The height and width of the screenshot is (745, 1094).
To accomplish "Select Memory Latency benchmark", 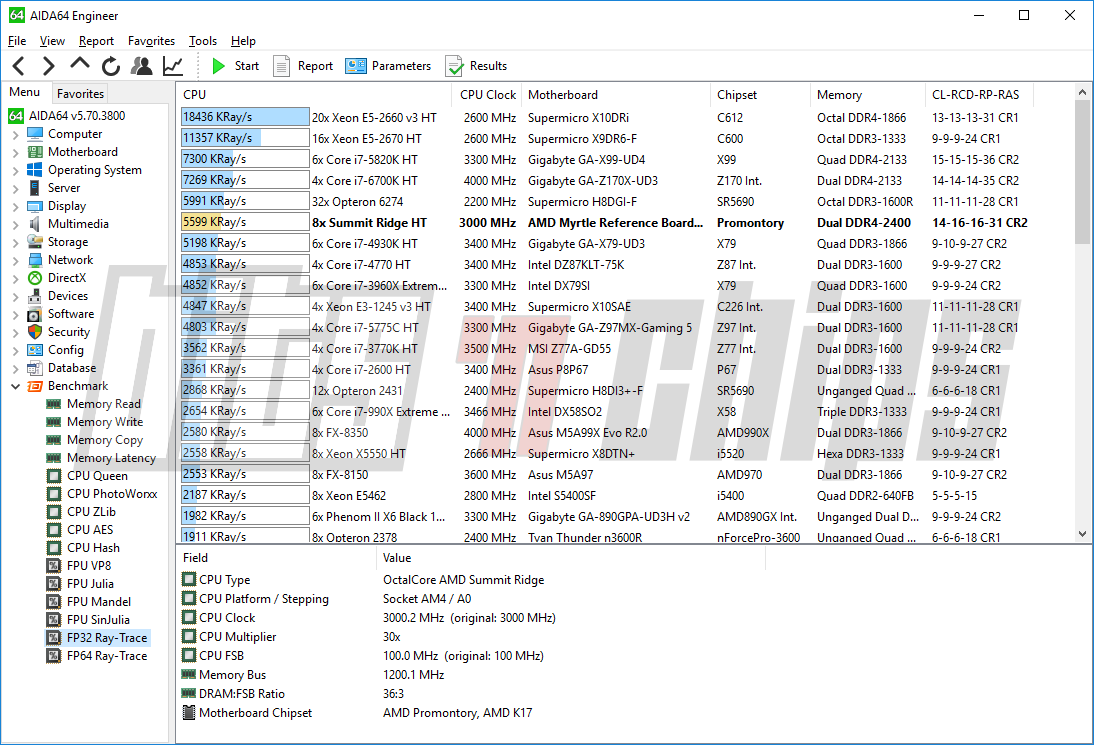I will [111, 458].
